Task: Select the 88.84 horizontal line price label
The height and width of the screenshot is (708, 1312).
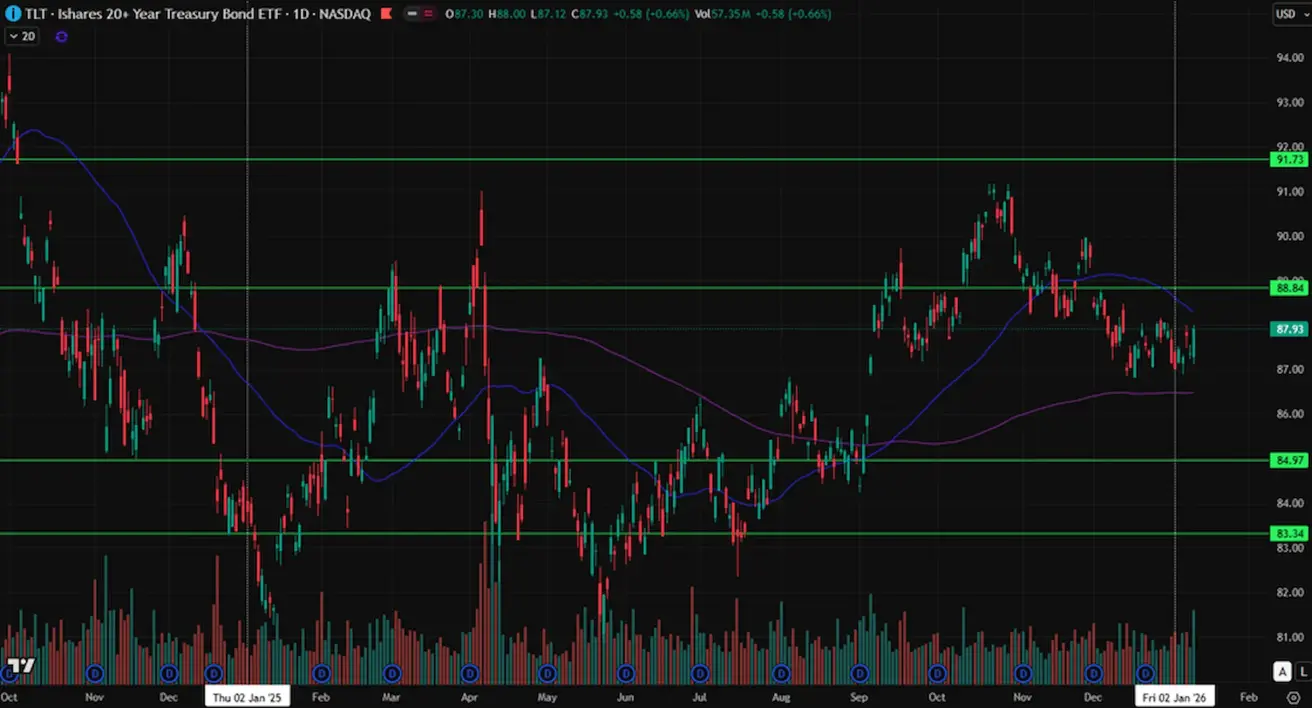Action: click(x=1288, y=288)
